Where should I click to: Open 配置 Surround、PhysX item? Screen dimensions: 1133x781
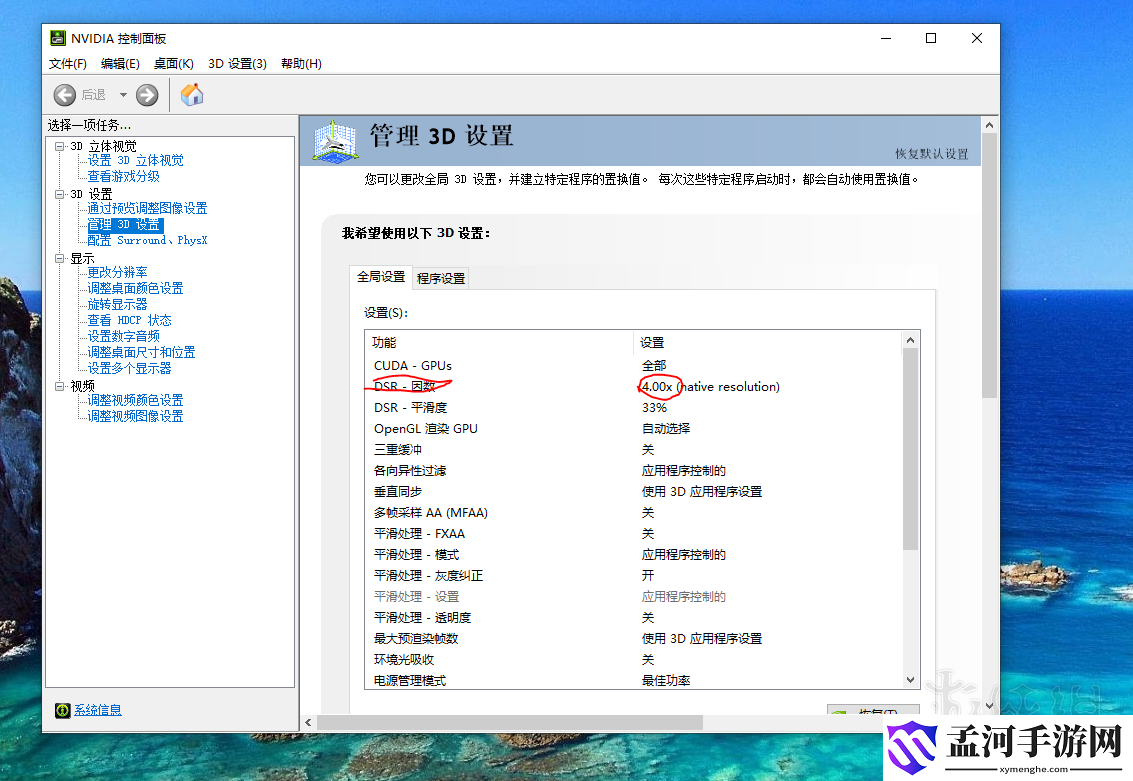click(147, 241)
